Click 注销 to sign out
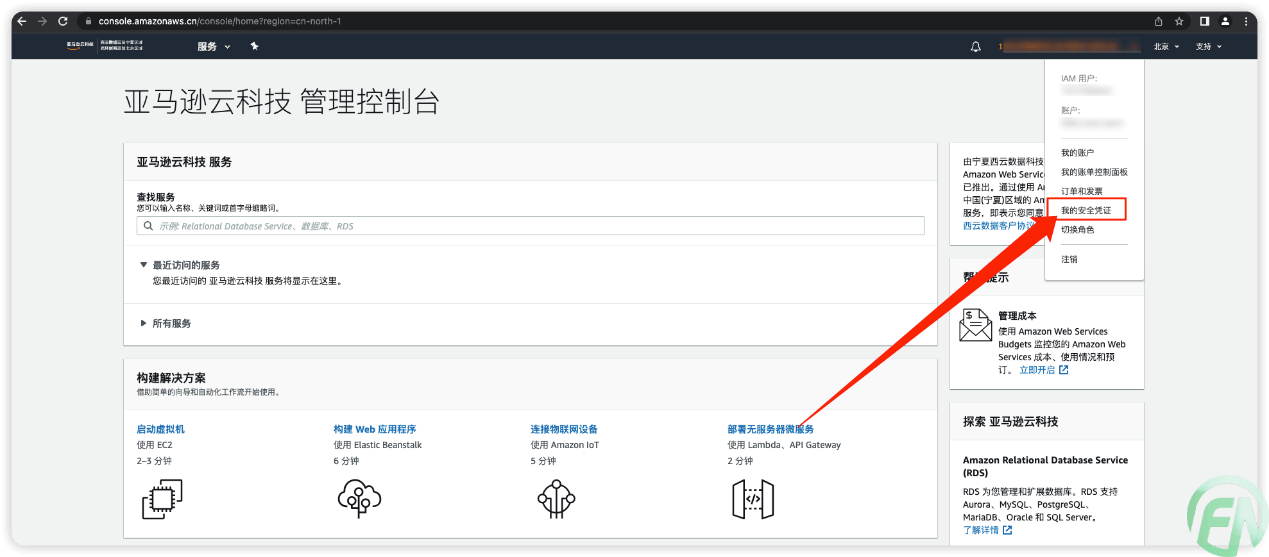Viewport: 1269px width, 557px height. (x=1069, y=259)
